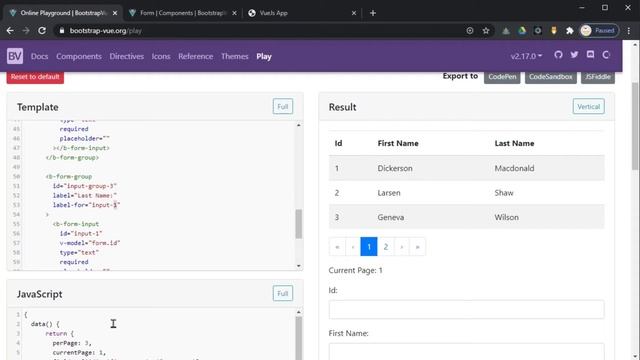Open a new browser tab
This screenshot has height=360, width=640.
(x=373, y=13)
